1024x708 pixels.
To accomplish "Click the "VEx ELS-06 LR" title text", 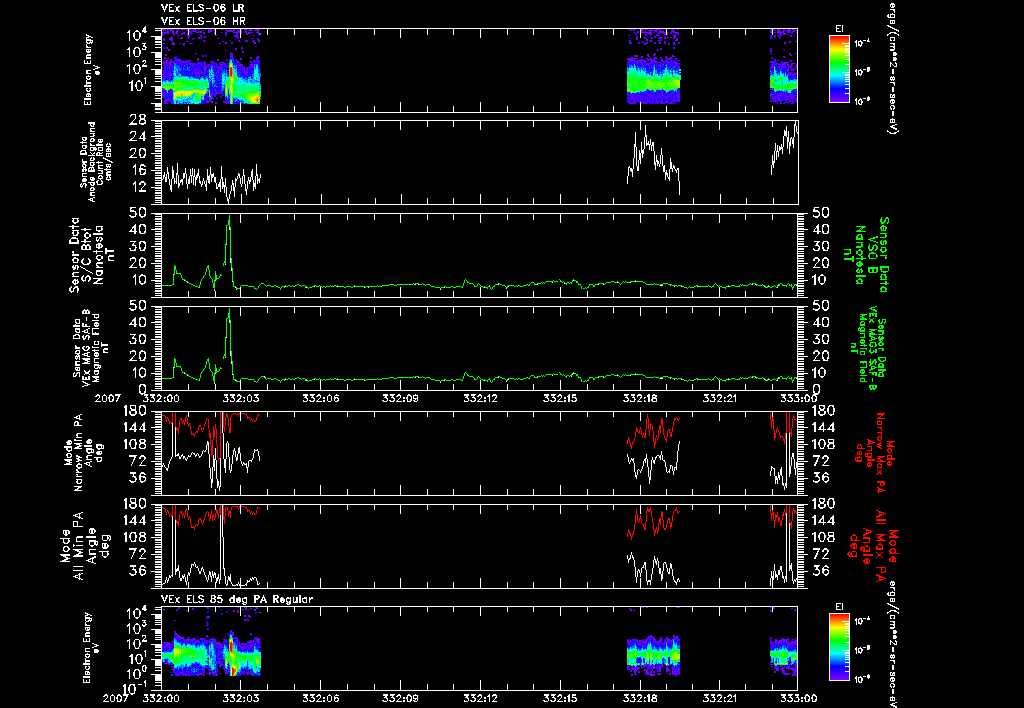I will 202,8.
